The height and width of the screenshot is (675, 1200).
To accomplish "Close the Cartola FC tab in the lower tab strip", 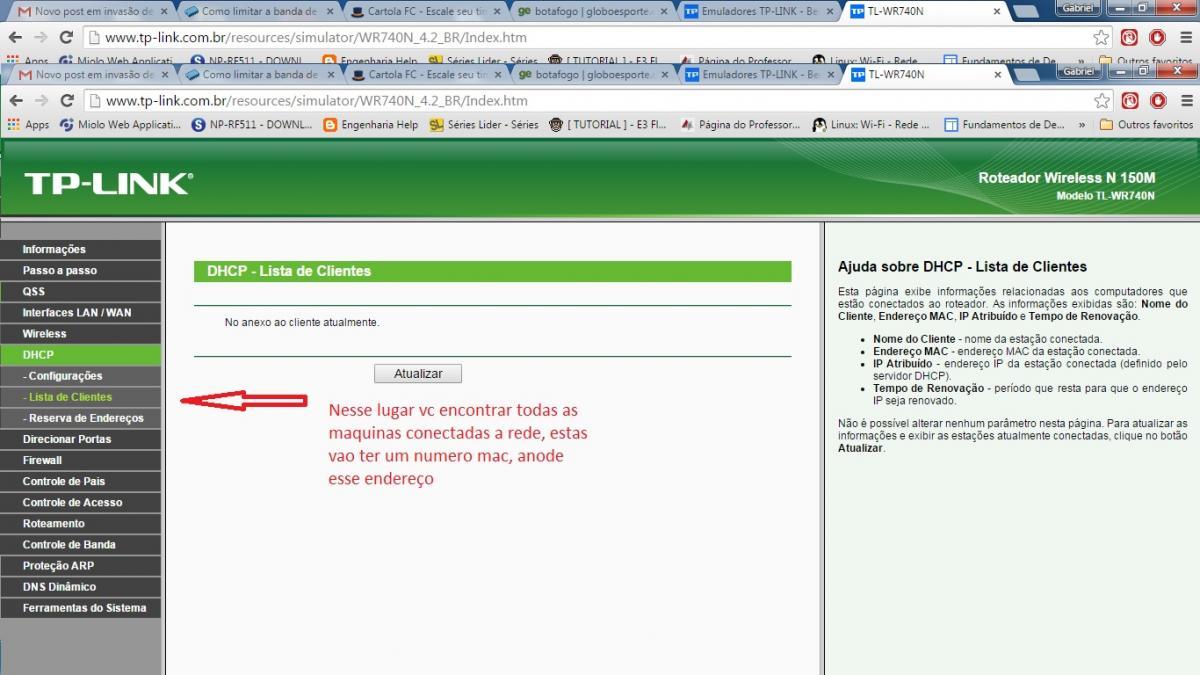I will point(497,75).
